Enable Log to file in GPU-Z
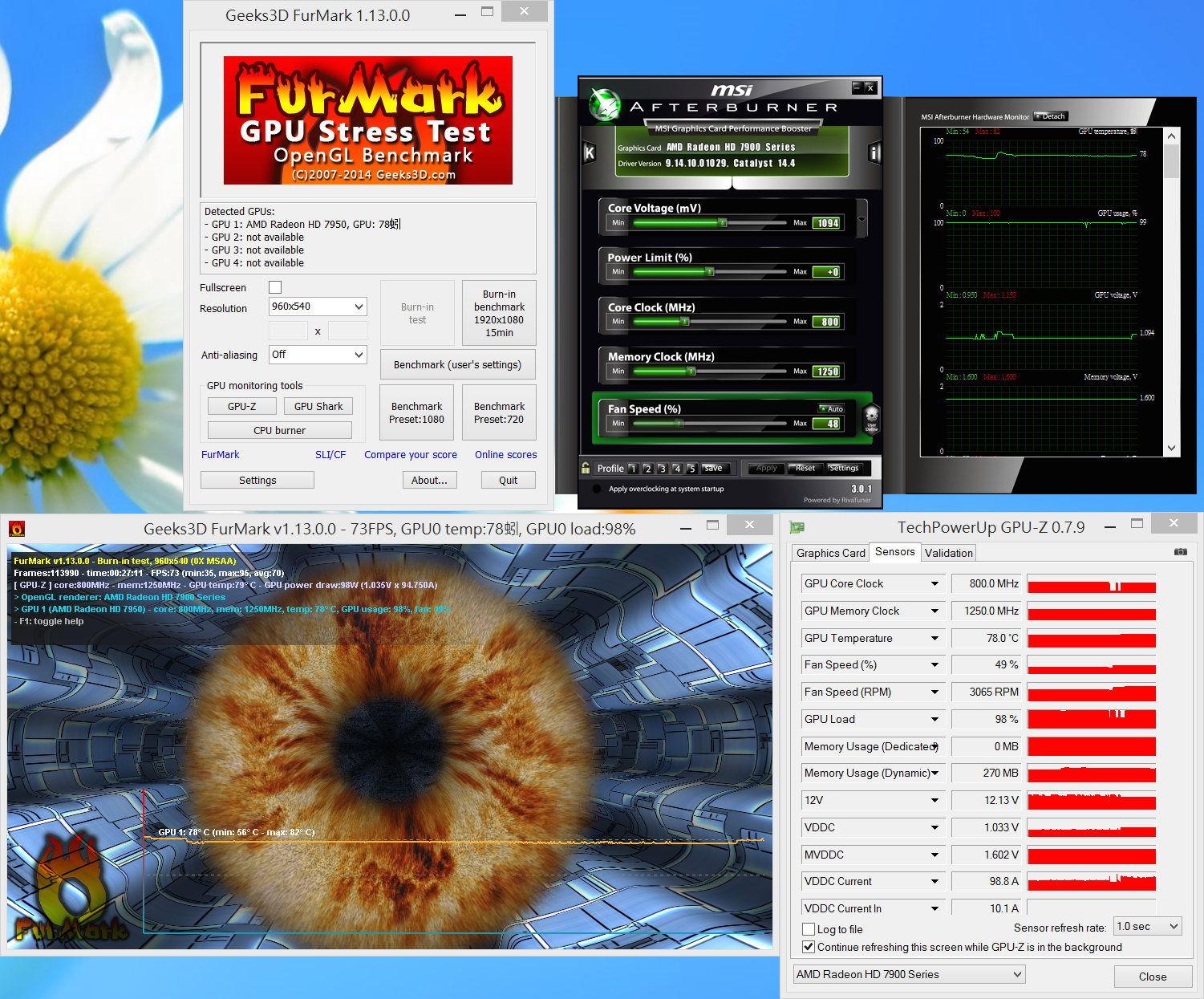1204x999 pixels. [x=809, y=929]
